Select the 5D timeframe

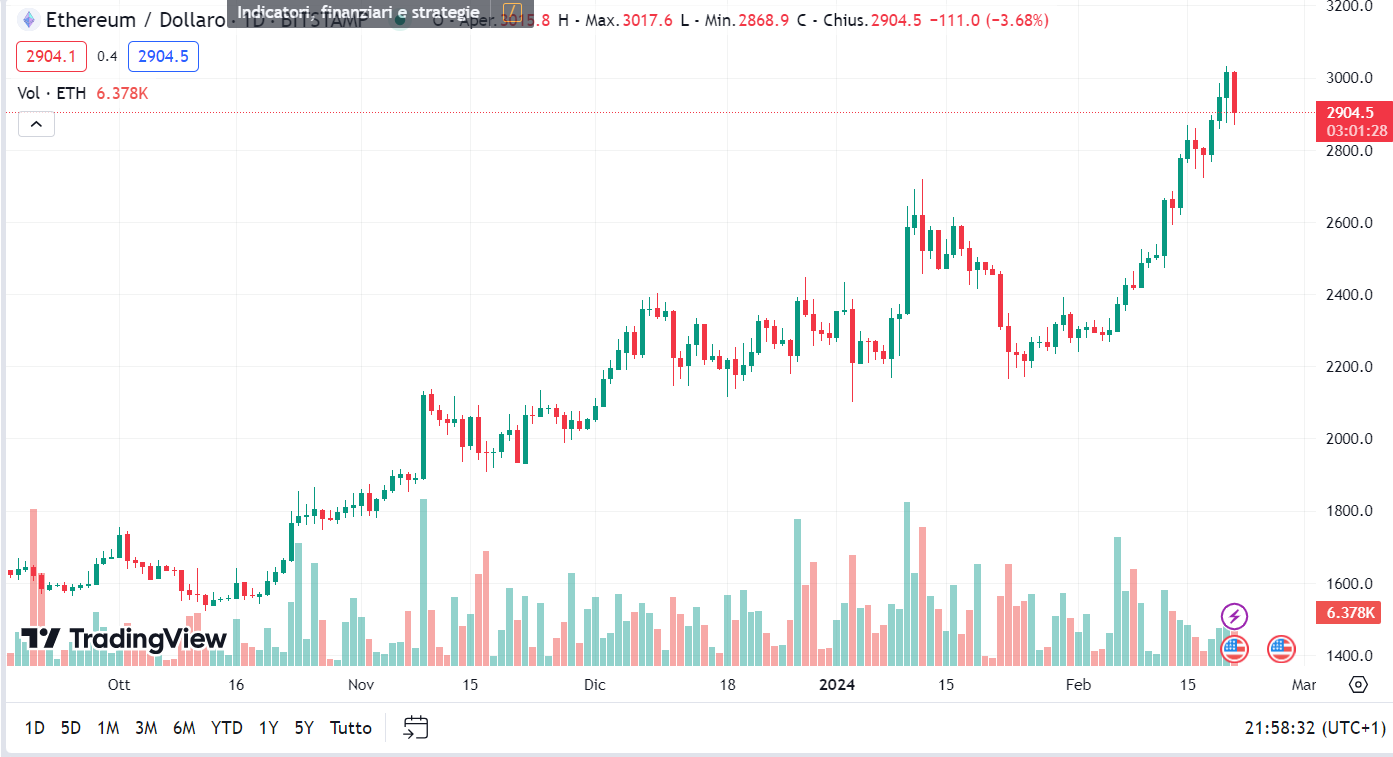[69, 728]
